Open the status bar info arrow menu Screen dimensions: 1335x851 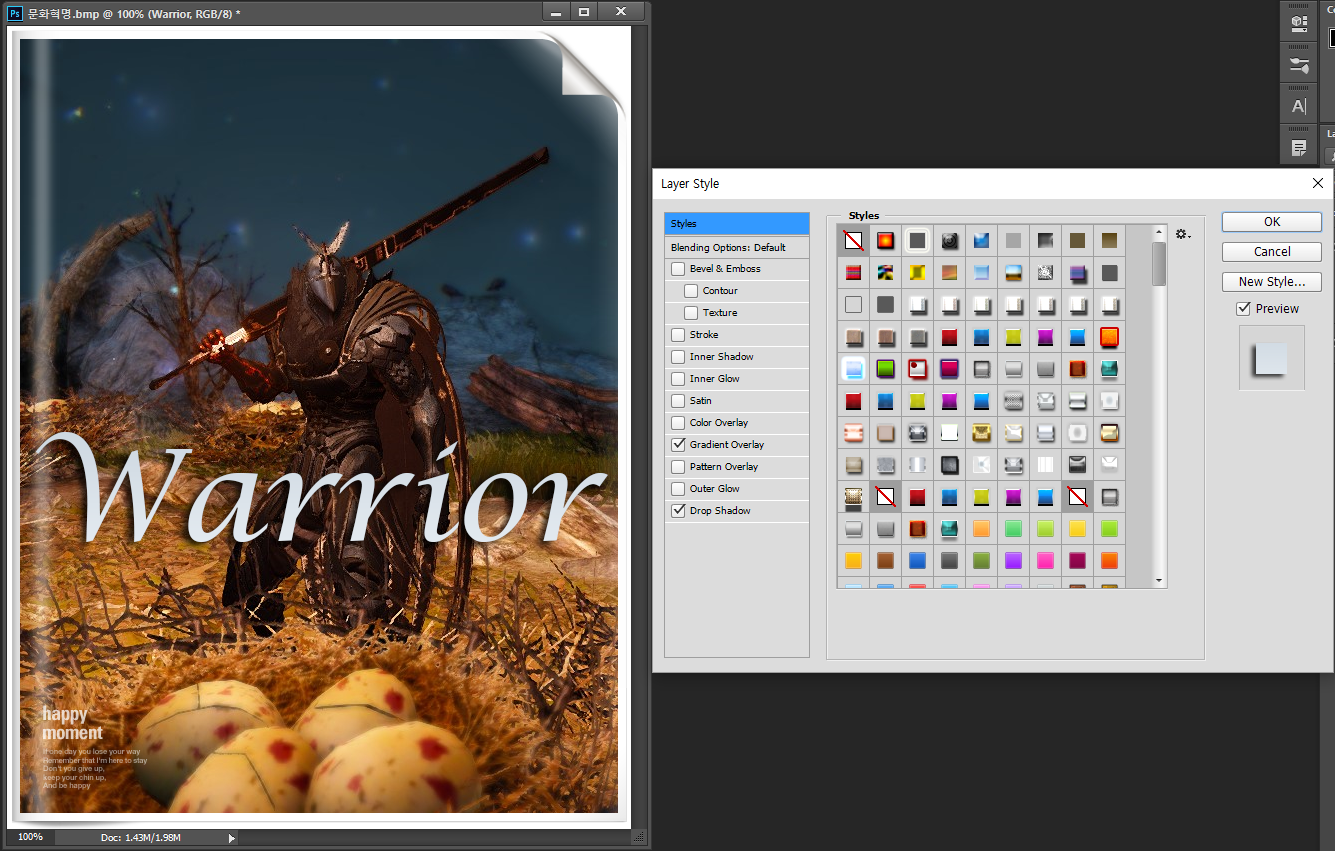[x=232, y=838]
